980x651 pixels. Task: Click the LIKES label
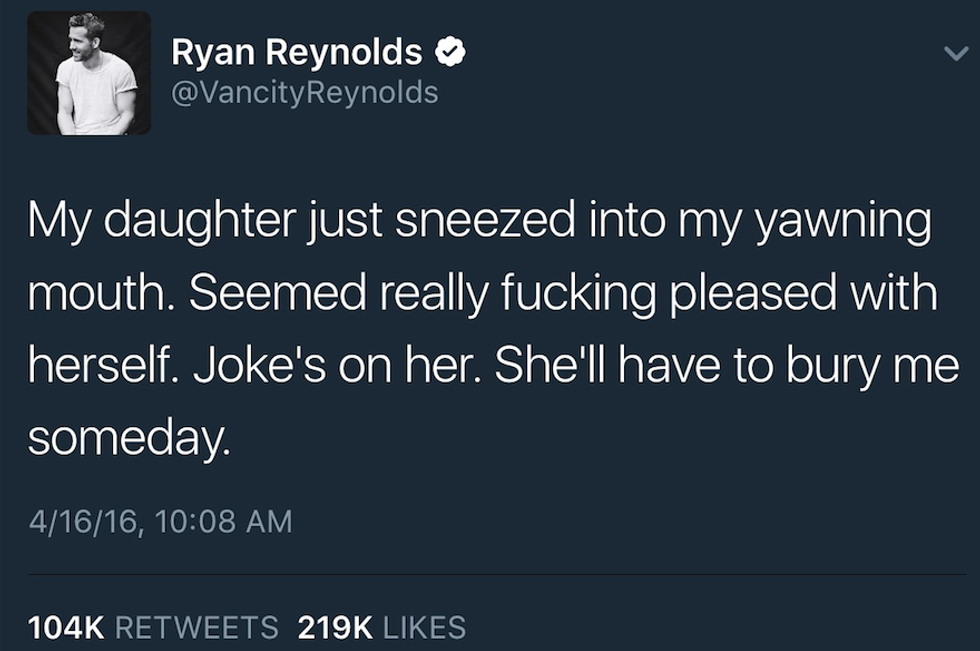tap(425, 627)
